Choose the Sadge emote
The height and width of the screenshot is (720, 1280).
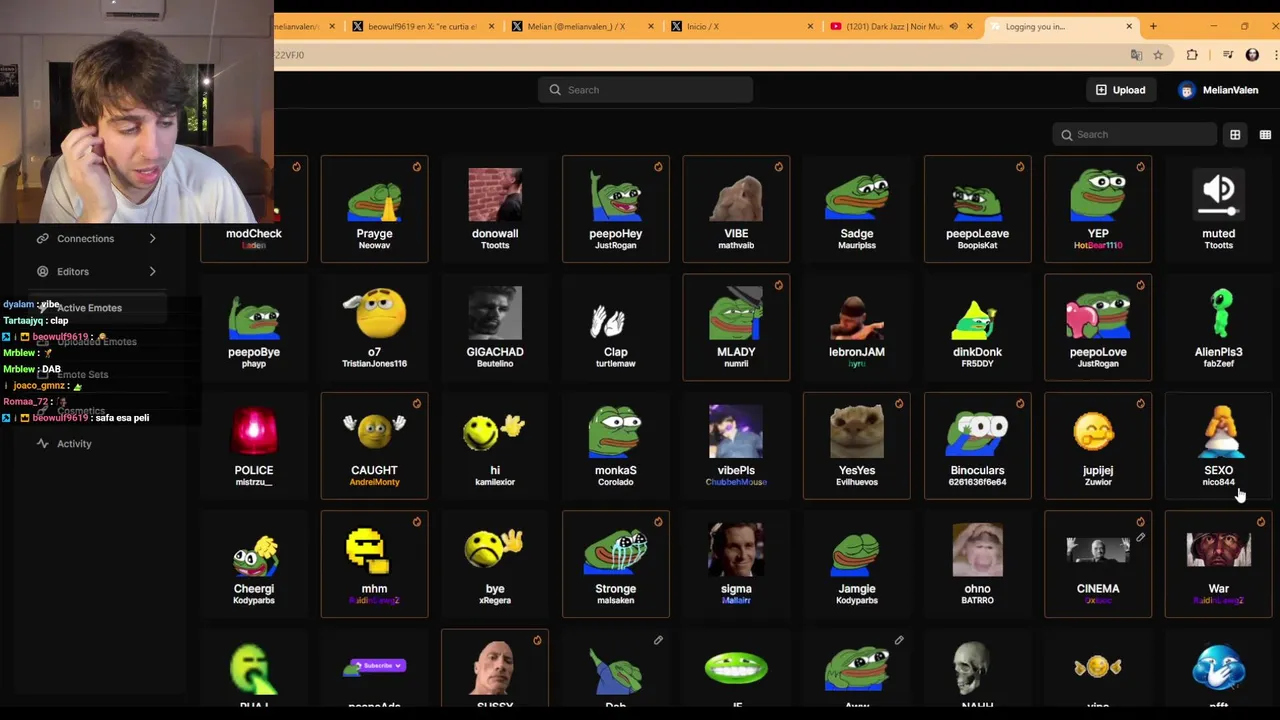pos(857,209)
